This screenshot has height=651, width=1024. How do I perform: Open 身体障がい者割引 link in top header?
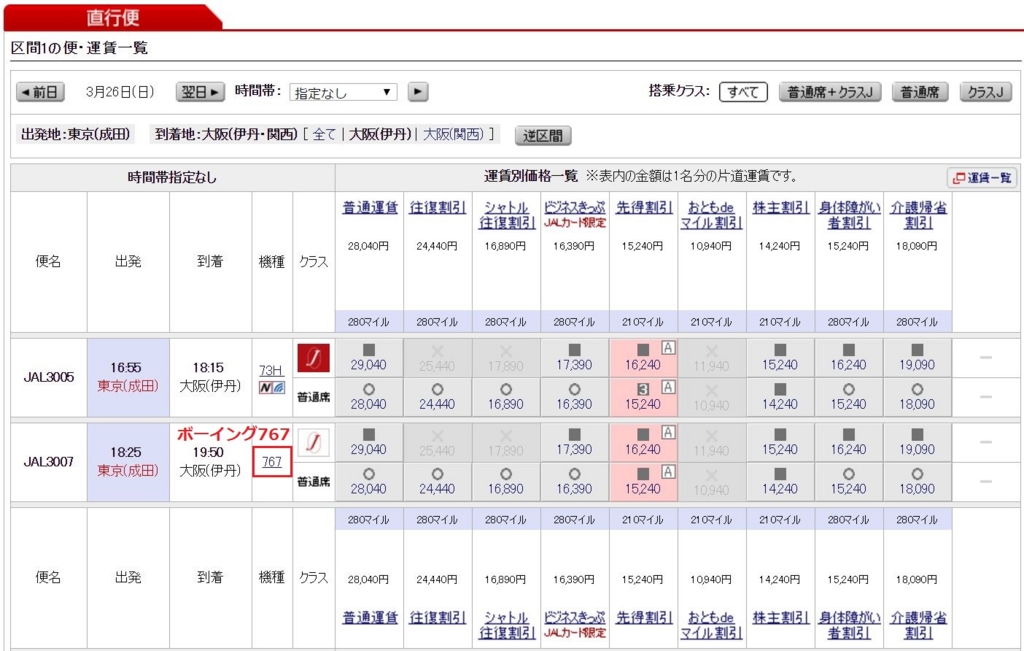tap(850, 215)
